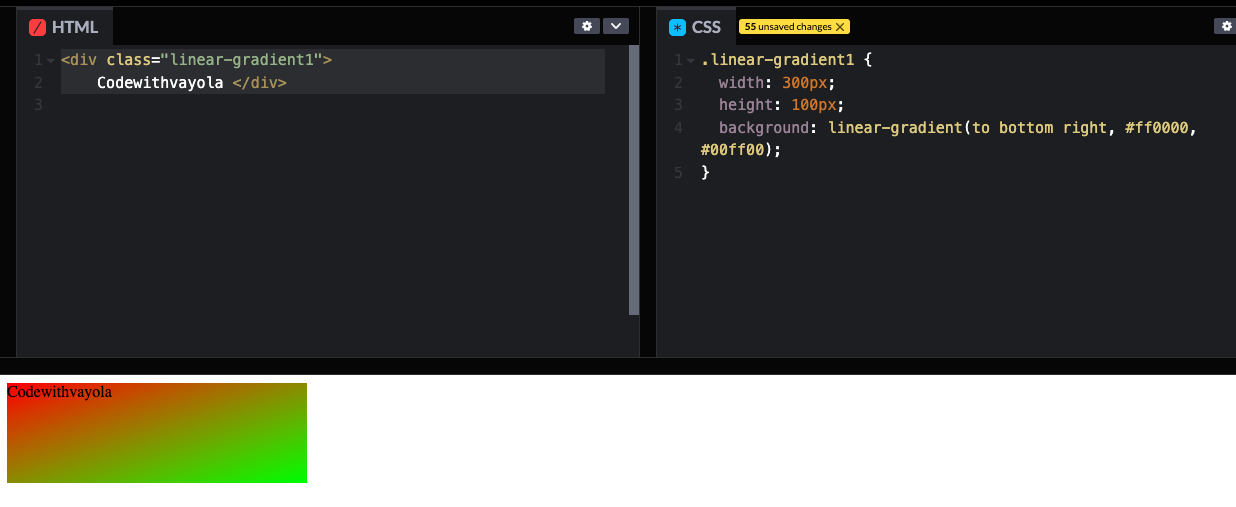Select the HTML editor tab title

coord(75,27)
